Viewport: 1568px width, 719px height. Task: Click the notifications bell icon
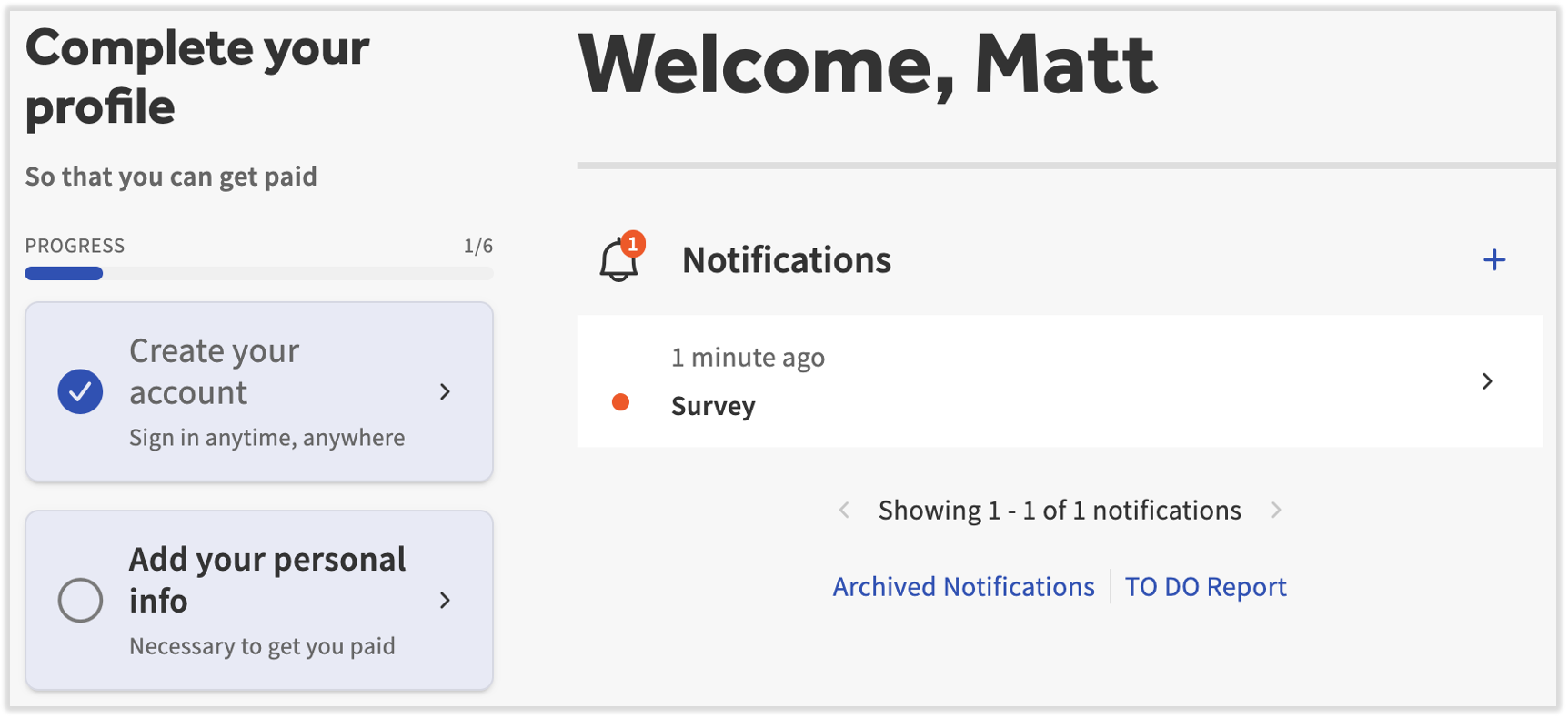click(618, 261)
